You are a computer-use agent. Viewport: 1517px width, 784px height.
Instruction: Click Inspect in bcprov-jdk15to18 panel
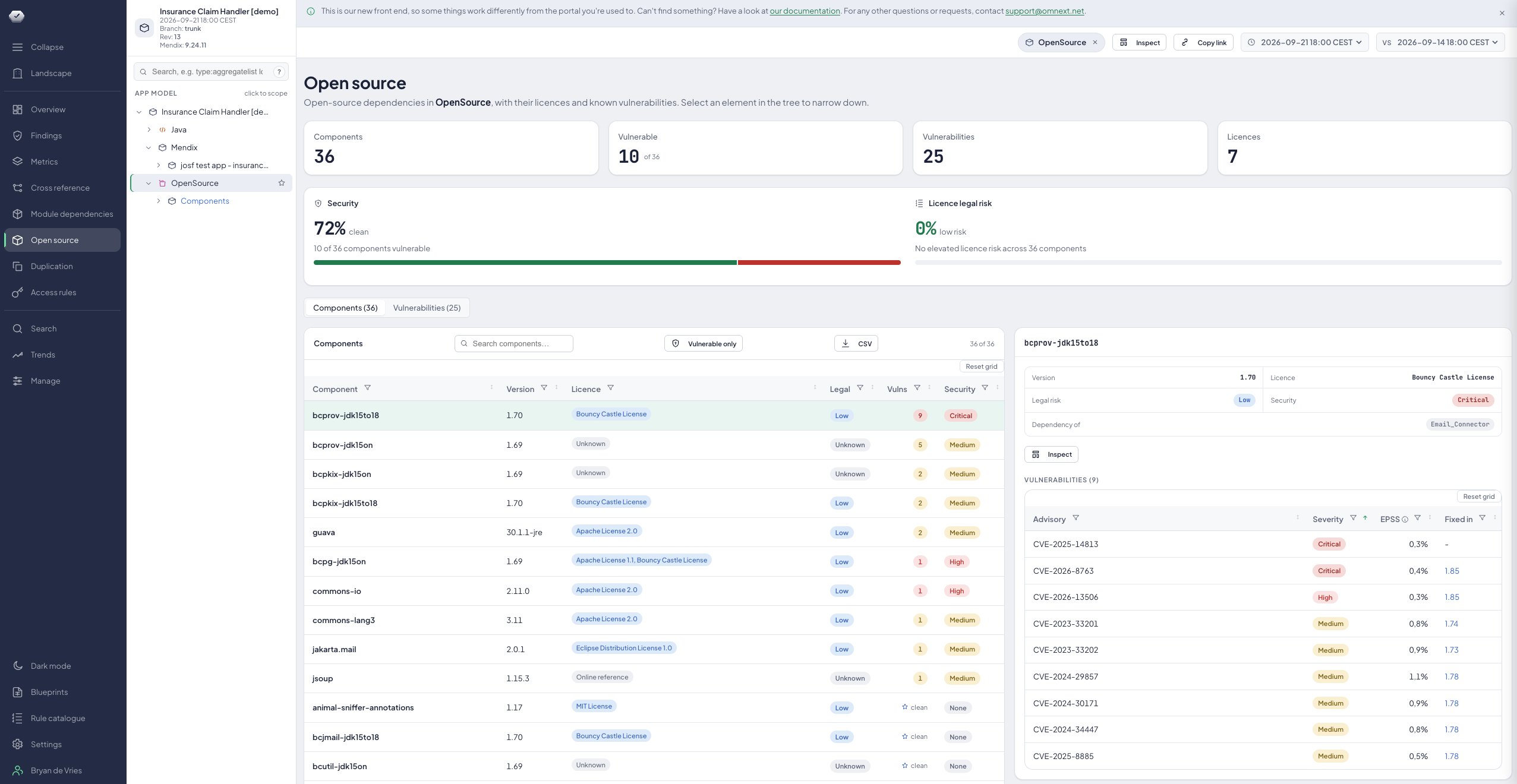[x=1051, y=454]
